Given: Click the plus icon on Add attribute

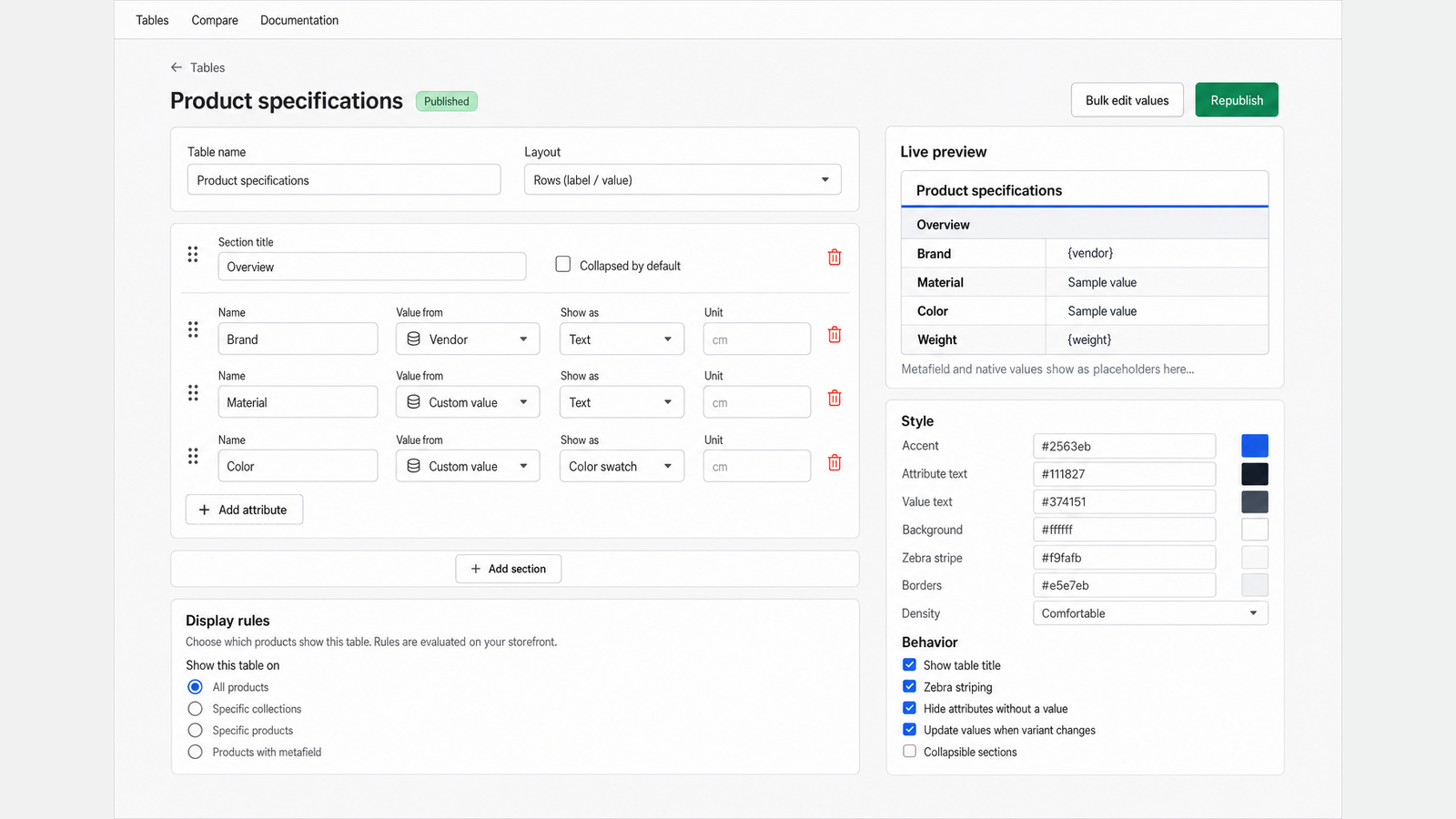Looking at the screenshot, I should tap(204, 510).
